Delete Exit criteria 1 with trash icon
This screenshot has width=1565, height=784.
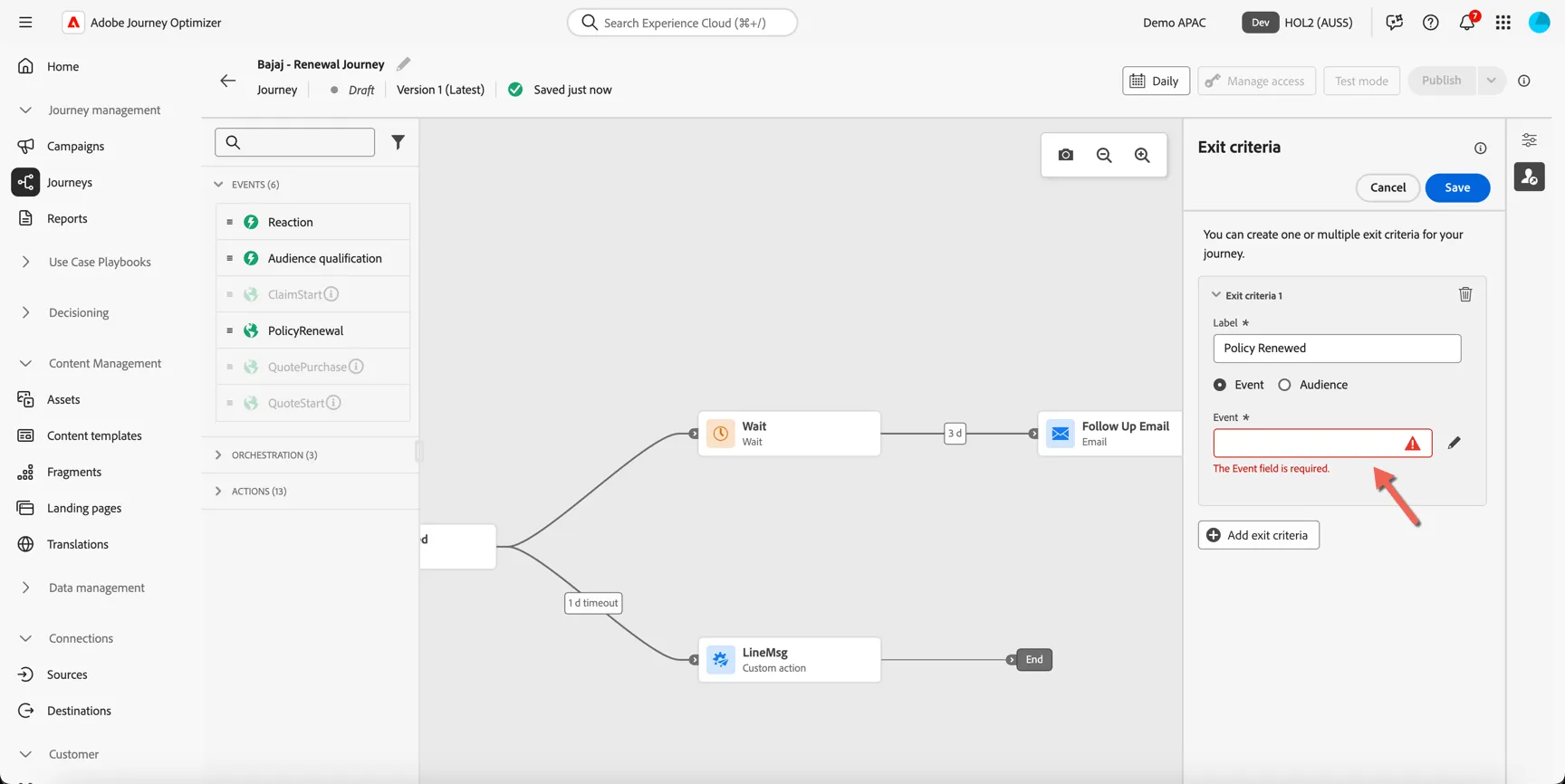pyautogui.click(x=1465, y=294)
